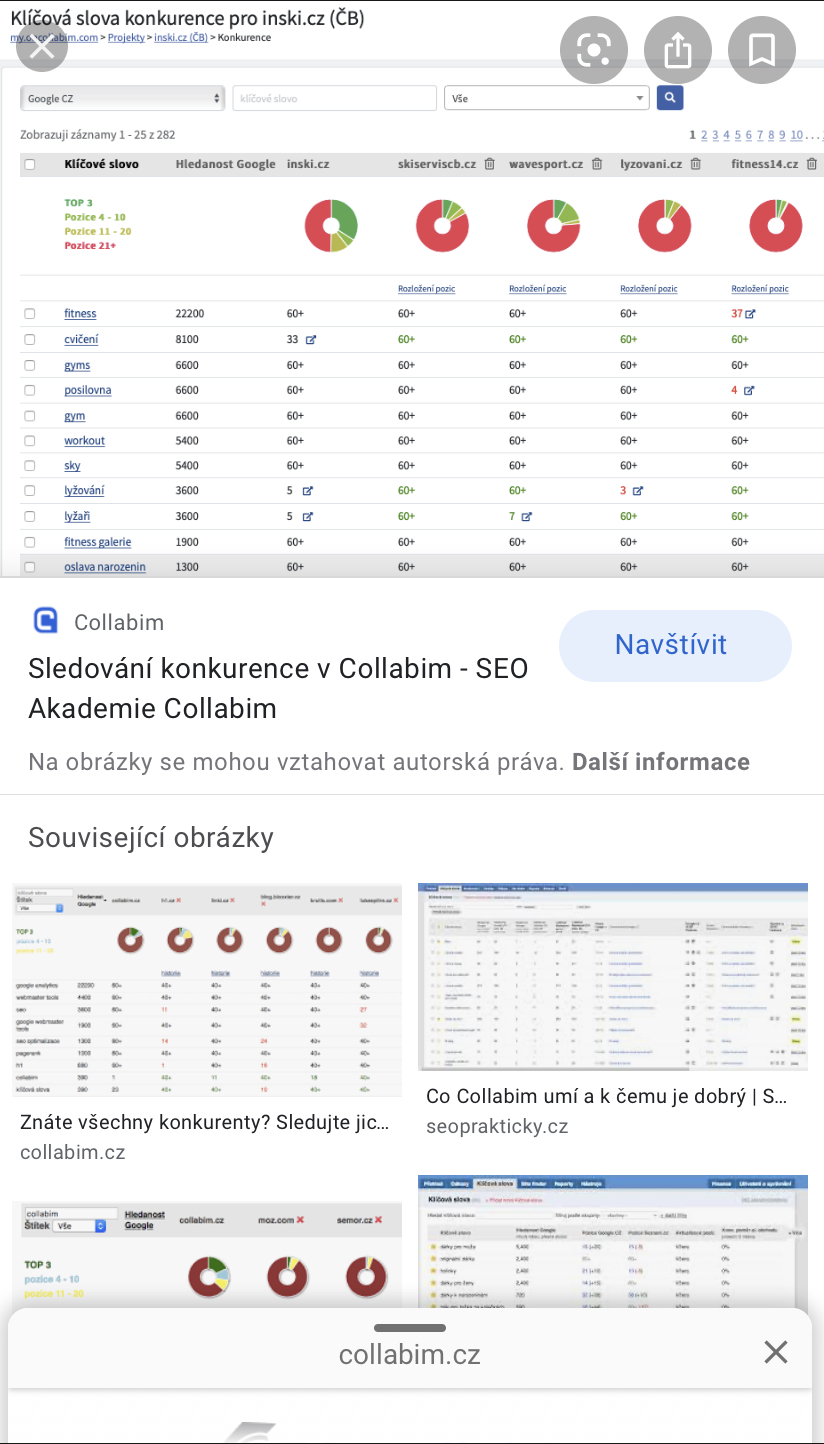Toggle the select-all checkbox in the table header

click(30, 164)
